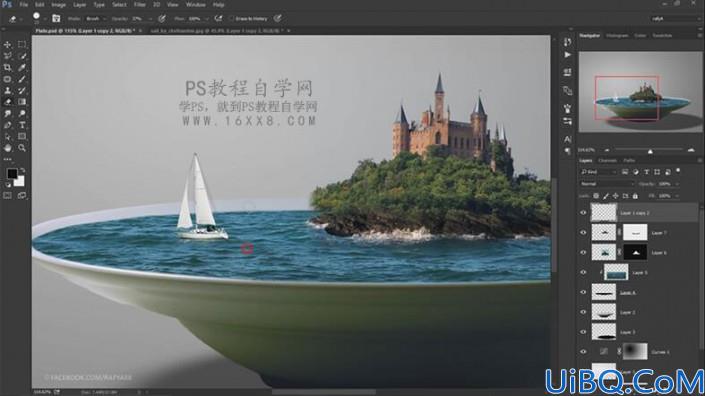The height and width of the screenshot is (396, 705).
Task: Hide Layer 6 using its eye icon
Action: (583, 253)
